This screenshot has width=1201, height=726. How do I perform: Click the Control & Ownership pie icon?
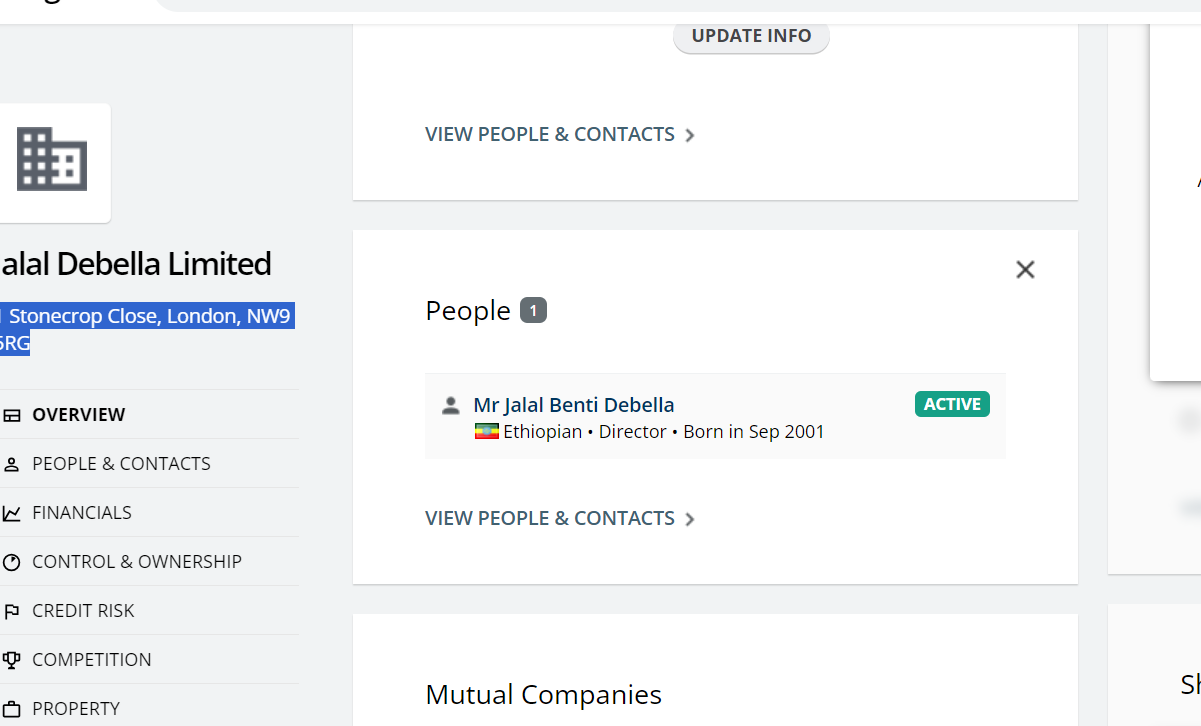pyautogui.click(x=12, y=562)
